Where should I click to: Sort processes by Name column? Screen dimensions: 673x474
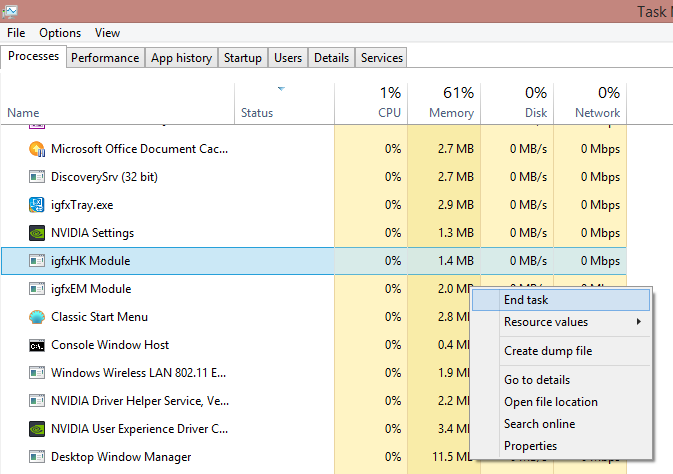[118, 103]
